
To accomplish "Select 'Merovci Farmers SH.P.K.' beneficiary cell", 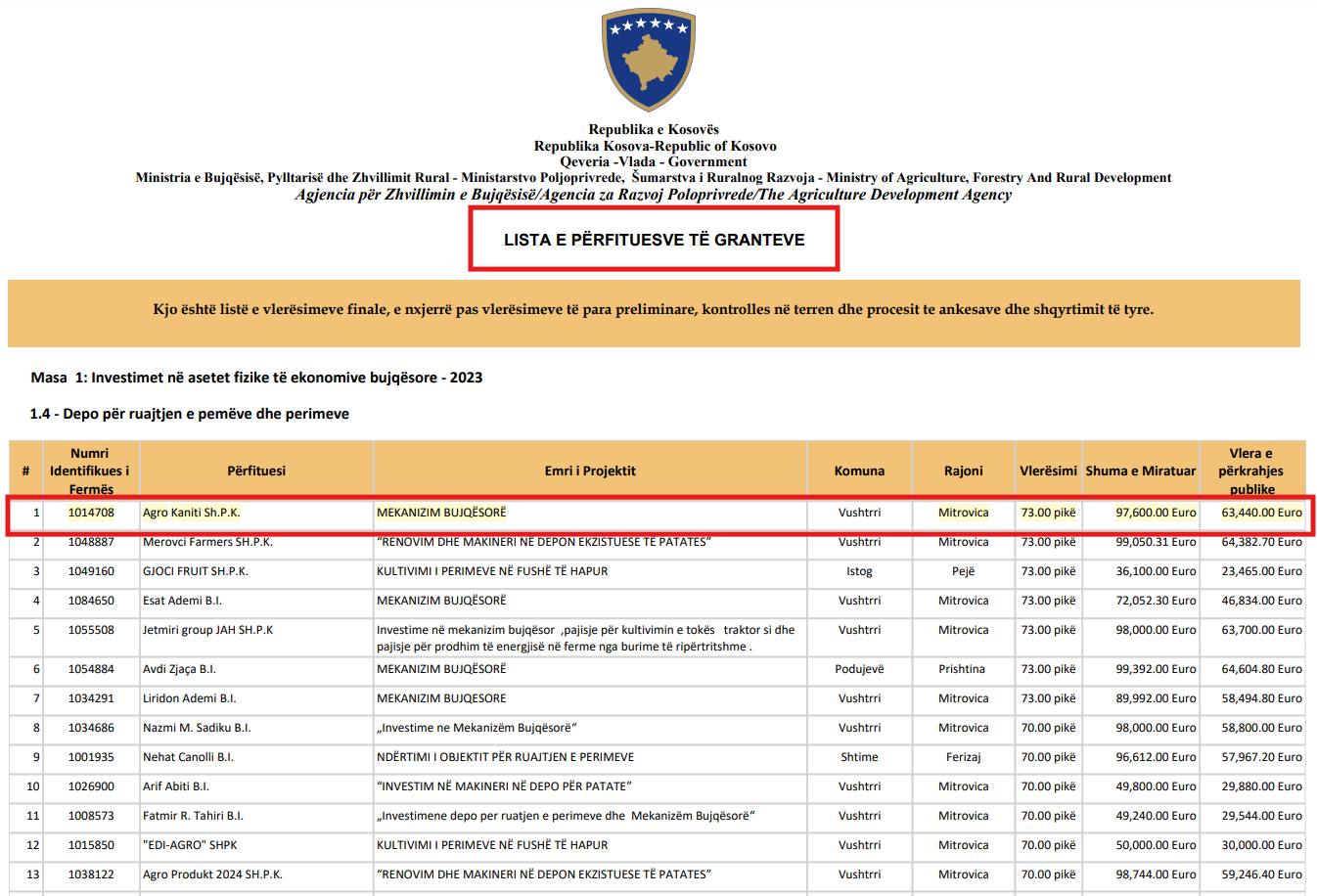I will (x=207, y=542).
